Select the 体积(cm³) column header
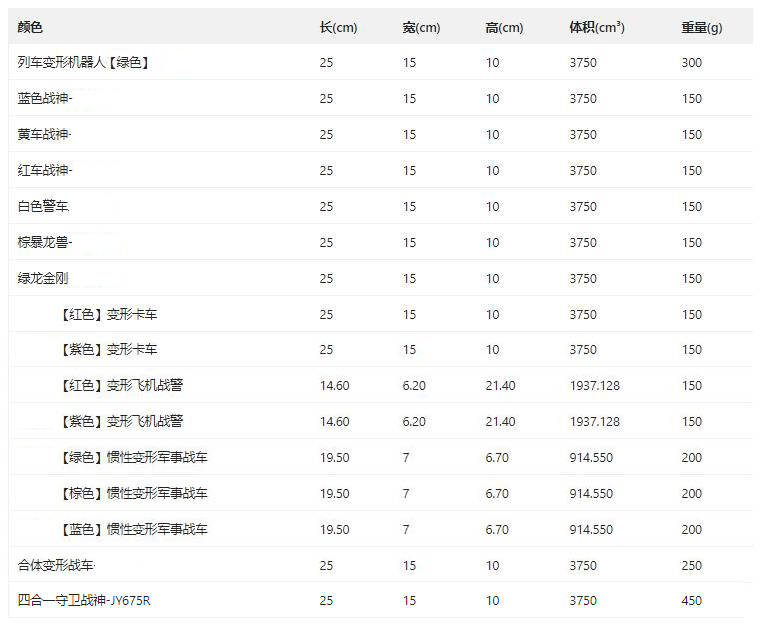Screen dimensions: 773x624 point(597,28)
